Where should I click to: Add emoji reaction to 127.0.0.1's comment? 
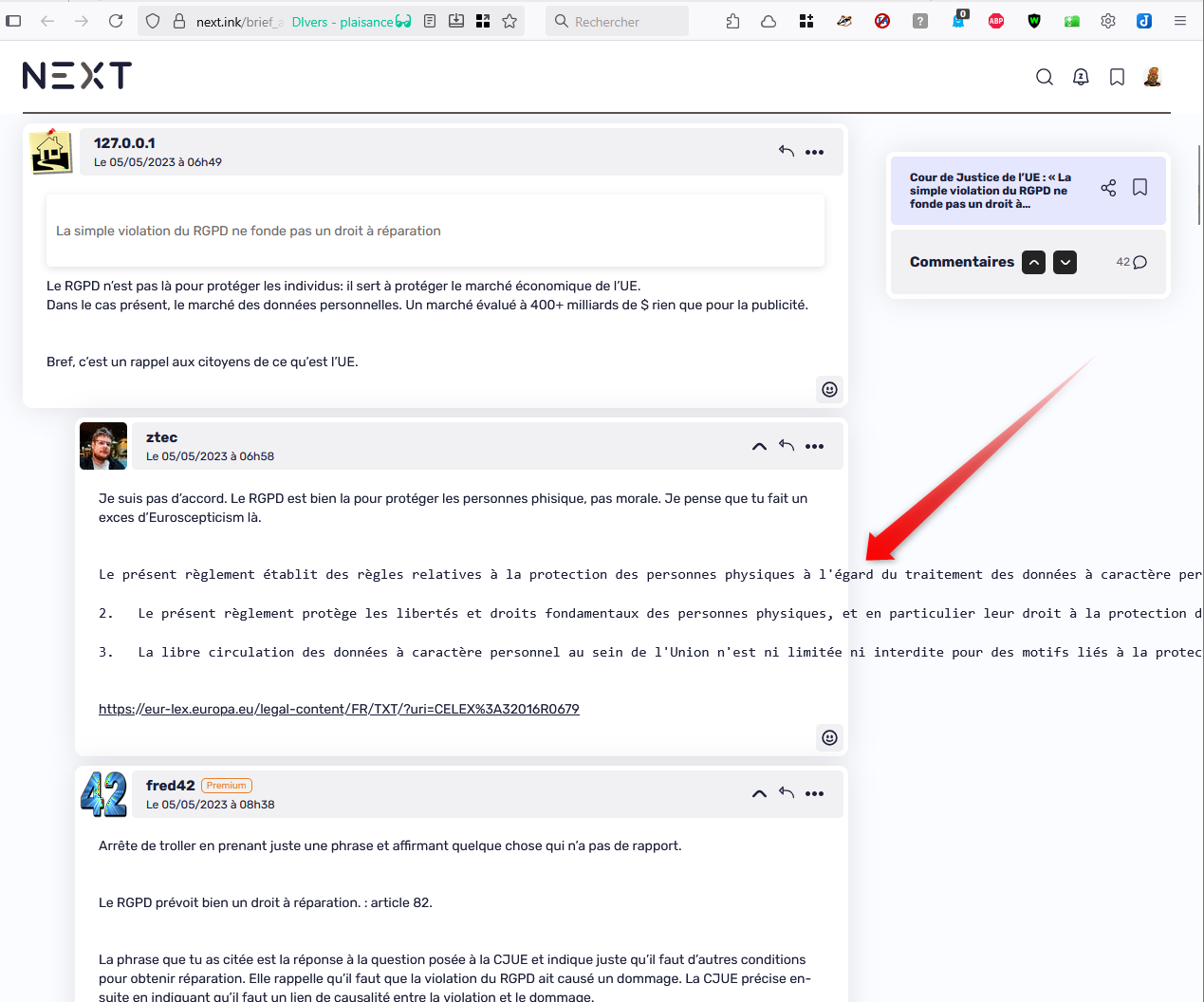[x=829, y=389]
